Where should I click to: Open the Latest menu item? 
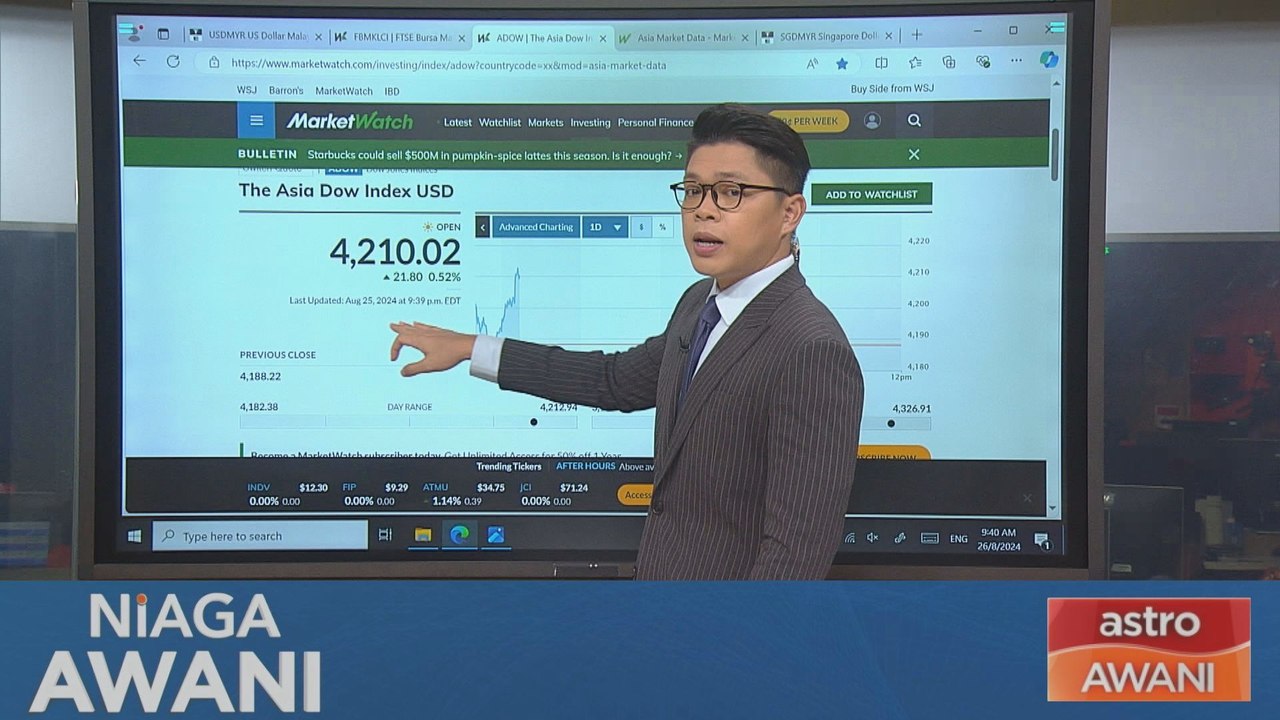click(x=458, y=123)
